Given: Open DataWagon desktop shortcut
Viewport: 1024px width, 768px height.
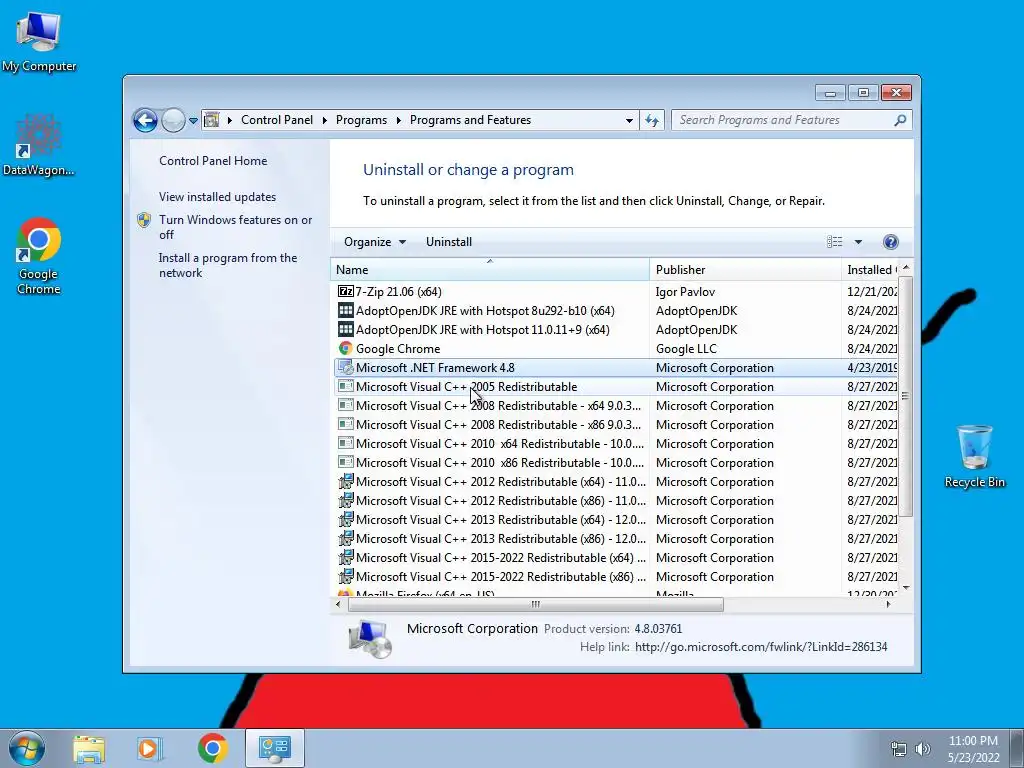Looking at the screenshot, I should pyautogui.click(x=39, y=145).
